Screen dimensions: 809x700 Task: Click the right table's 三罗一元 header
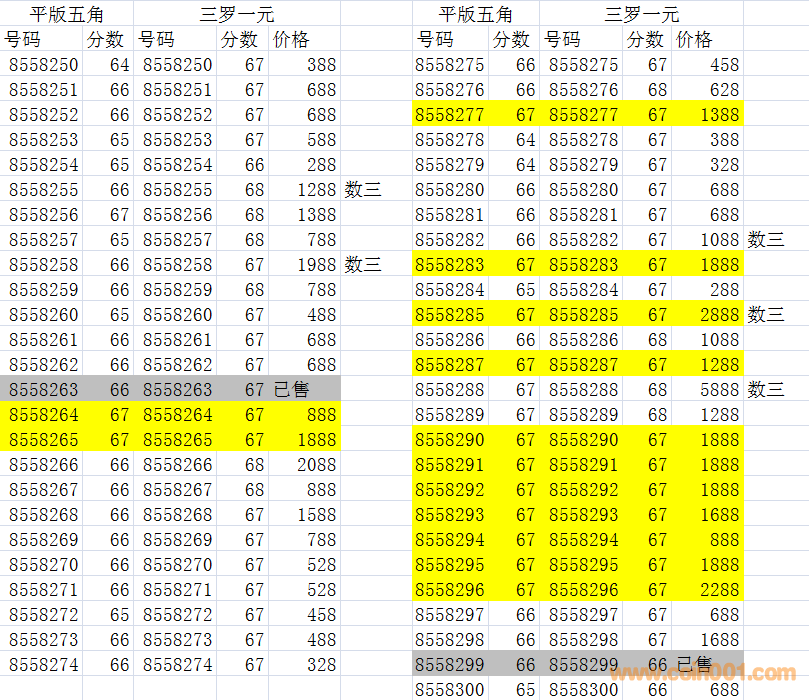tap(641, 14)
